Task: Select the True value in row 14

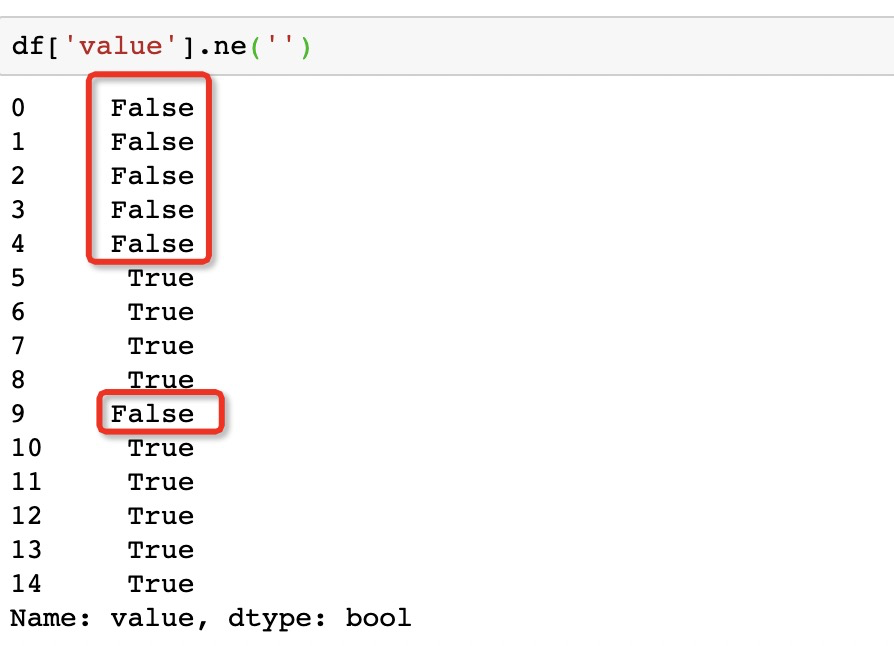Action: [x=161, y=584]
